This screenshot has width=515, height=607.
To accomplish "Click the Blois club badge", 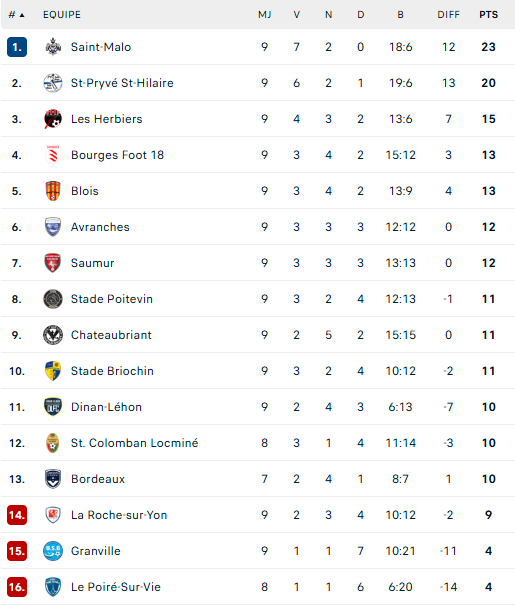I will pos(53,191).
